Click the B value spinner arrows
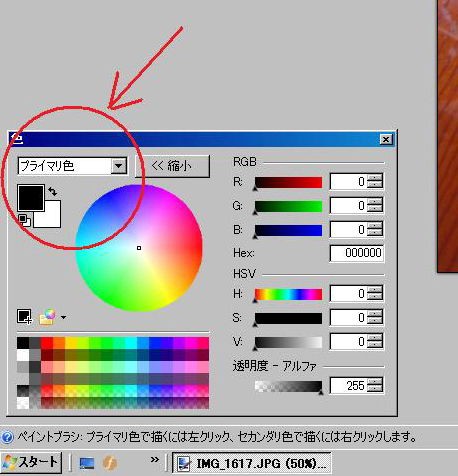This screenshot has width=458, height=476. click(375, 230)
